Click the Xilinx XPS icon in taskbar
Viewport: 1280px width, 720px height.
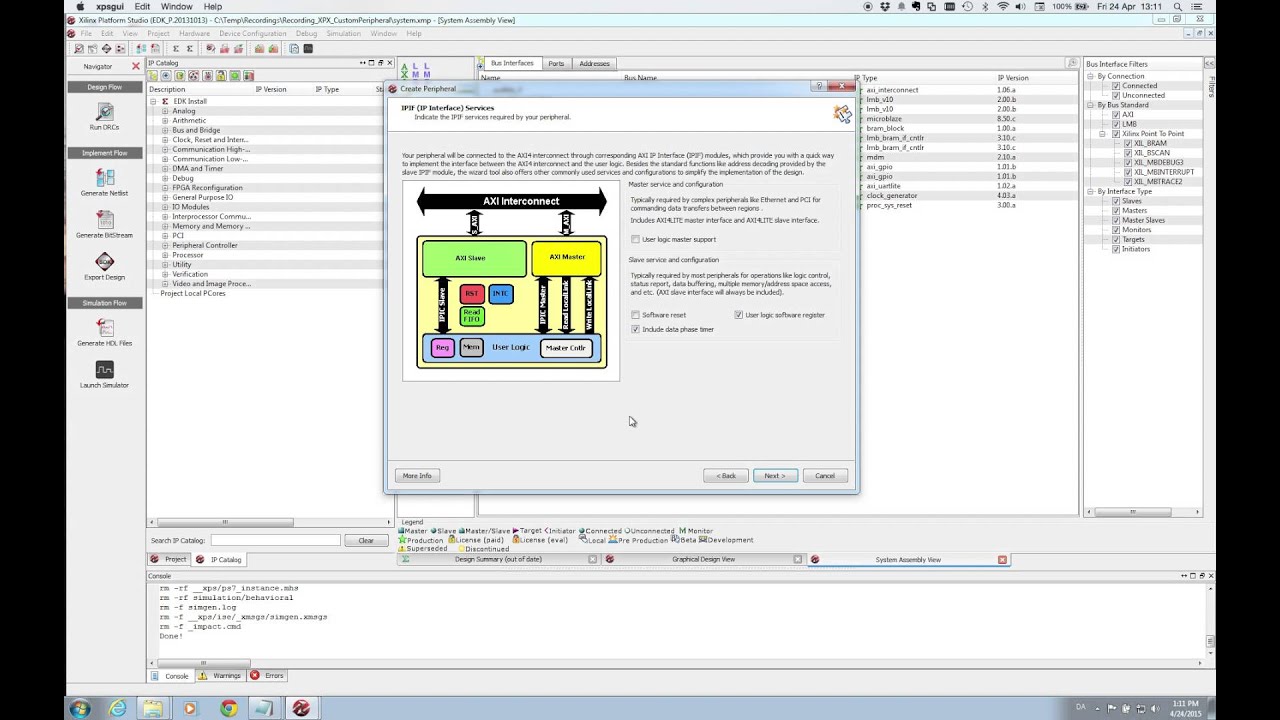[300, 708]
